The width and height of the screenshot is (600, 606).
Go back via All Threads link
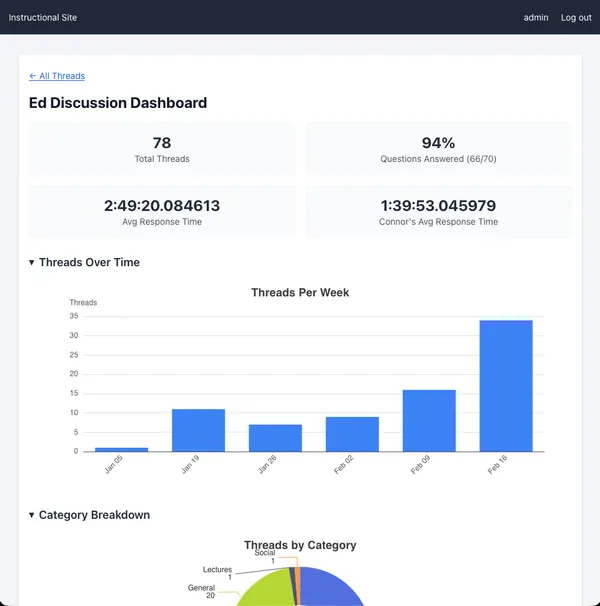[x=57, y=76]
